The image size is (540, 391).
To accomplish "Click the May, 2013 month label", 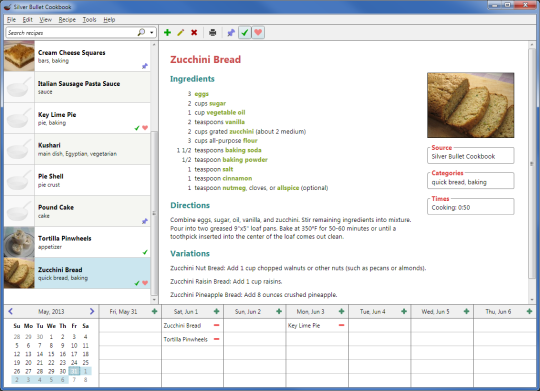I will click(51, 311).
